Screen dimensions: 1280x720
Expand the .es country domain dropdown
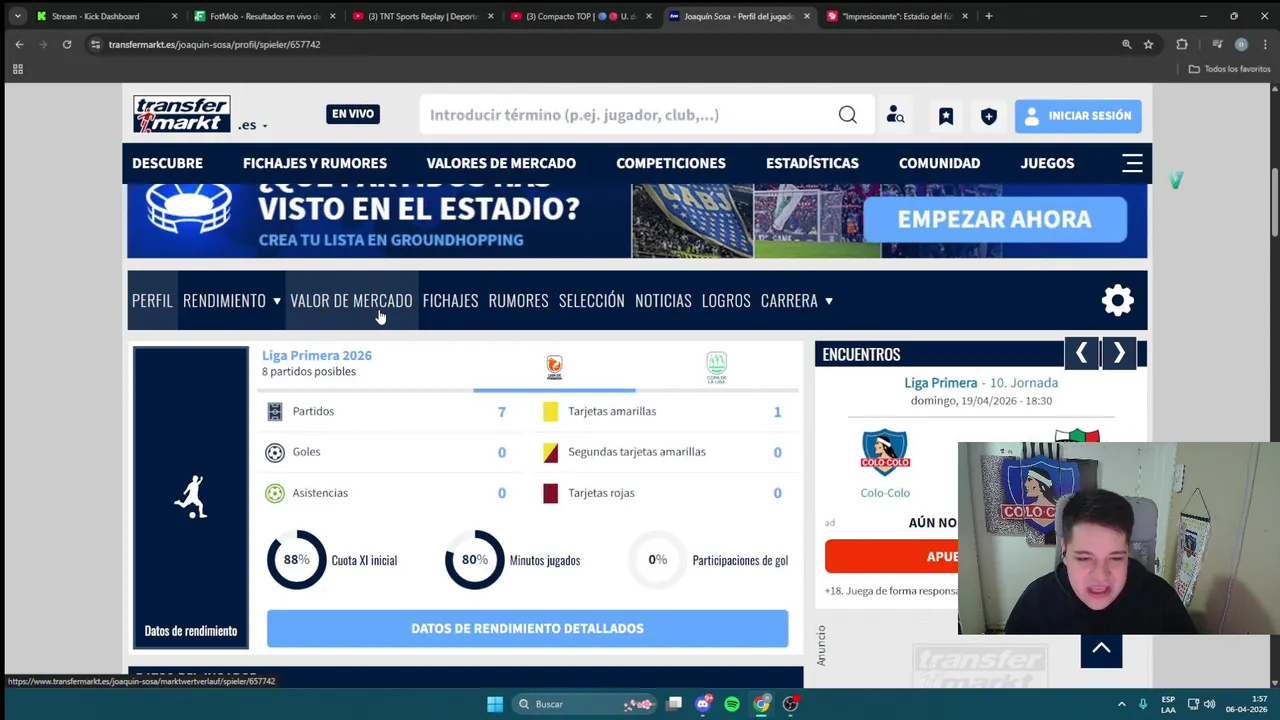pos(252,126)
